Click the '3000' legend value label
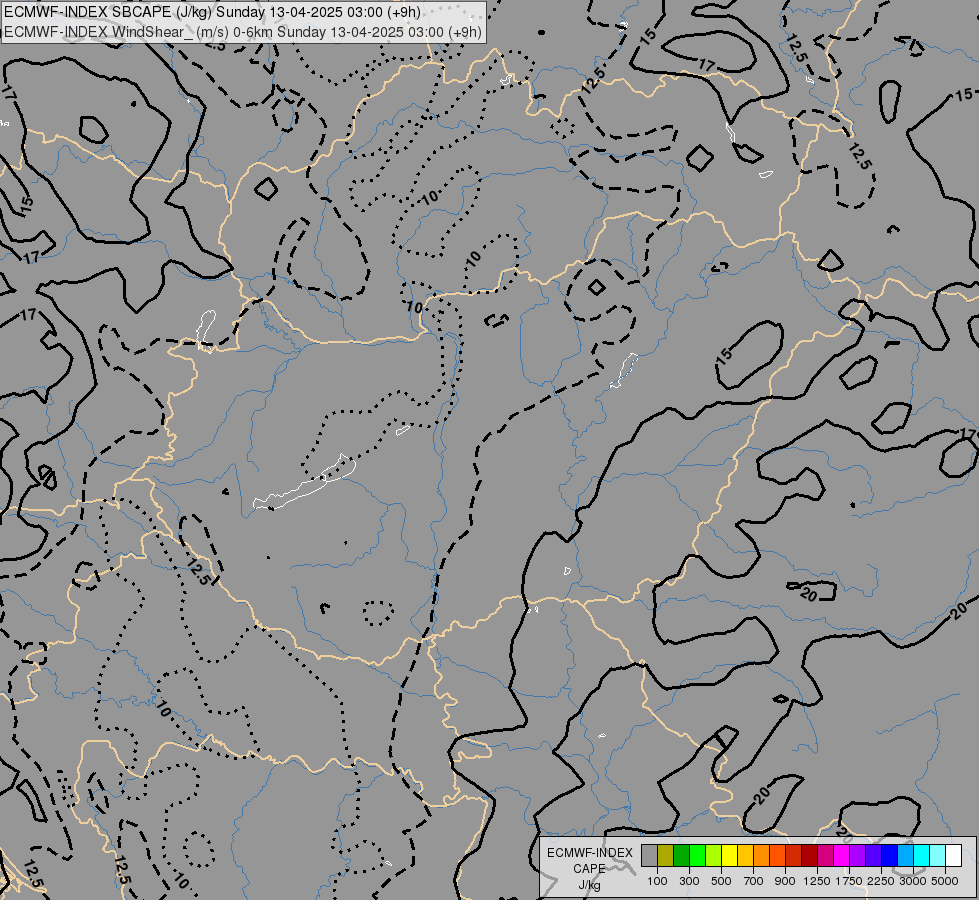The height and width of the screenshot is (900, 979). point(913,881)
